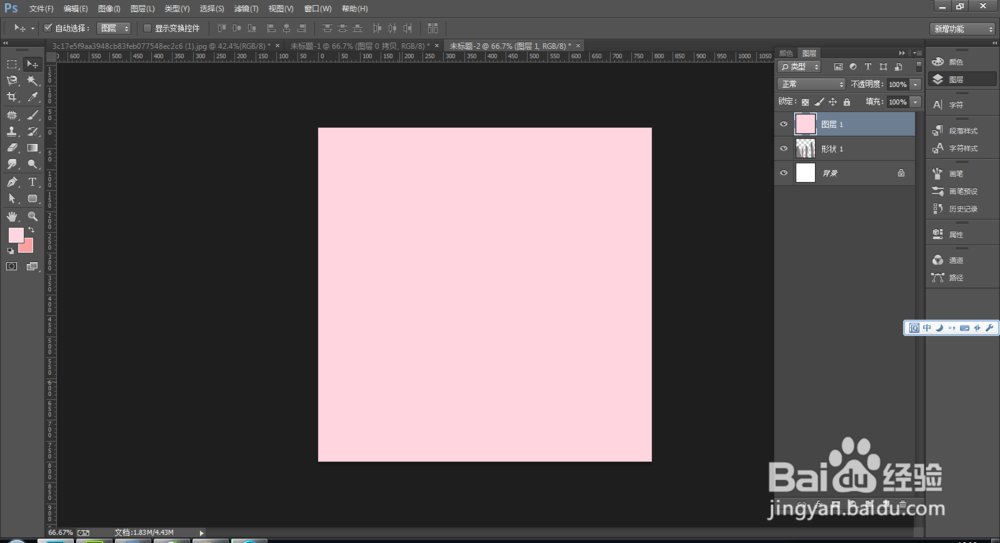The image size is (1000, 543).
Task: Select the Zoom tool in toolbox
Action: [32, 217]
